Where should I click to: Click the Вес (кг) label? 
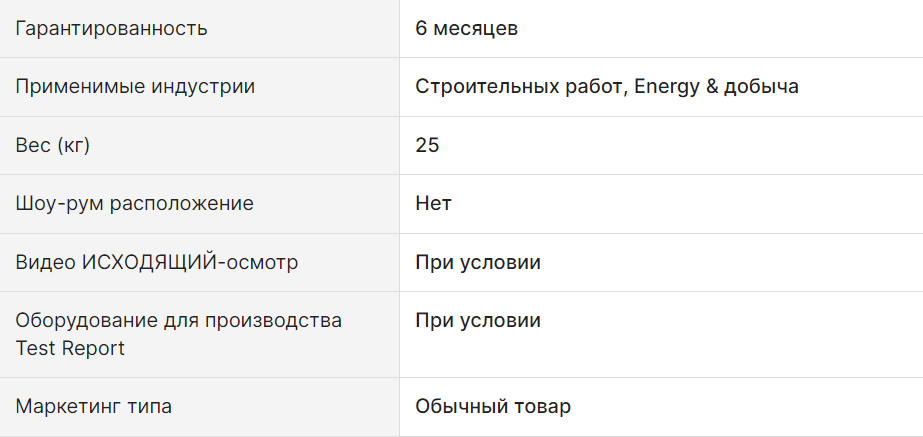pyautogui.click(x=52, y=145)
